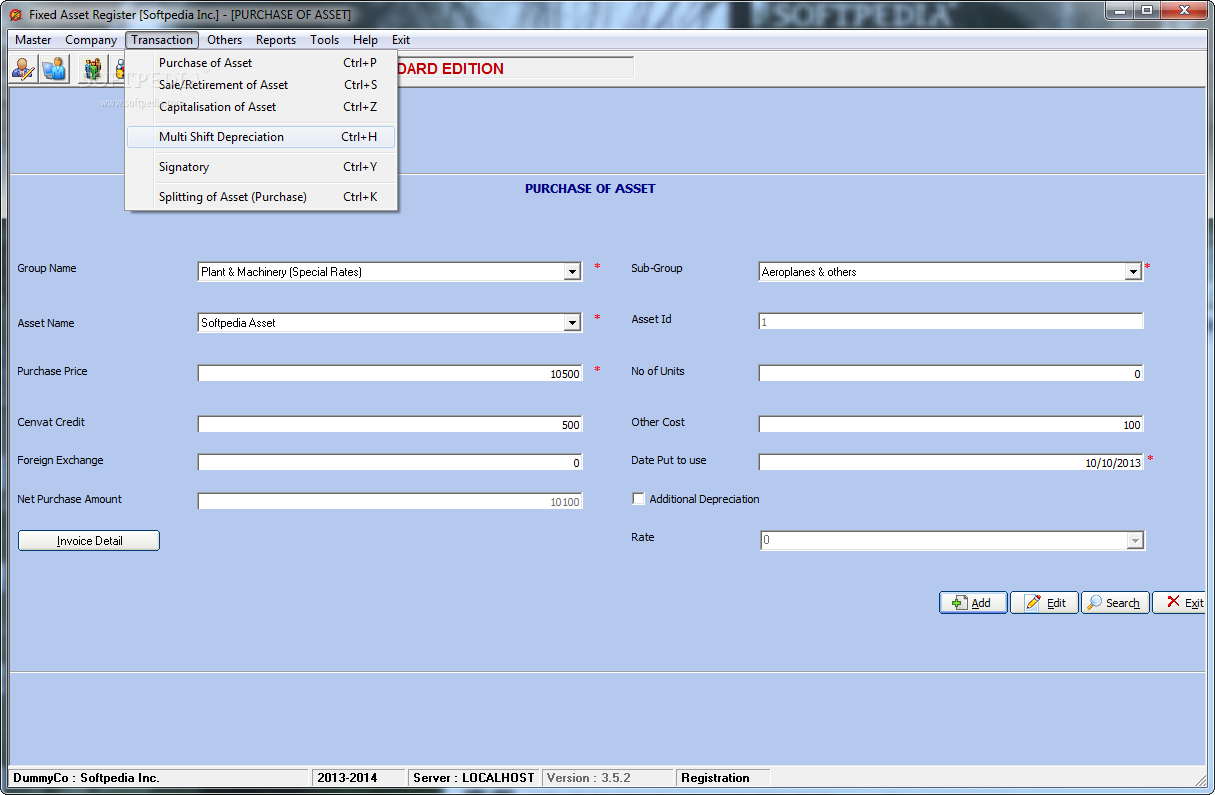The height and width of the screenshot is (795, 1215).
Task: Choose Purchase of Asset from the menu
Action: click(262, 63)
